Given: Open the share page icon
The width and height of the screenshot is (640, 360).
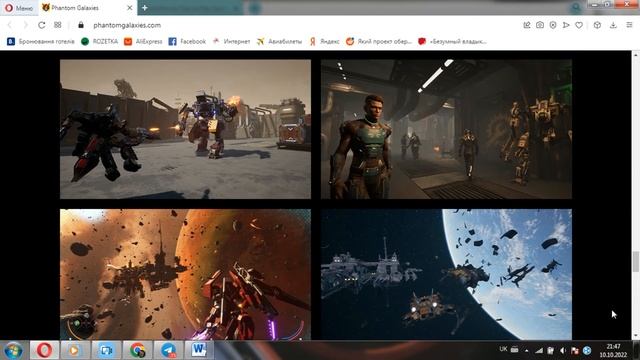Looking at the screenshot, I should 527,25.
